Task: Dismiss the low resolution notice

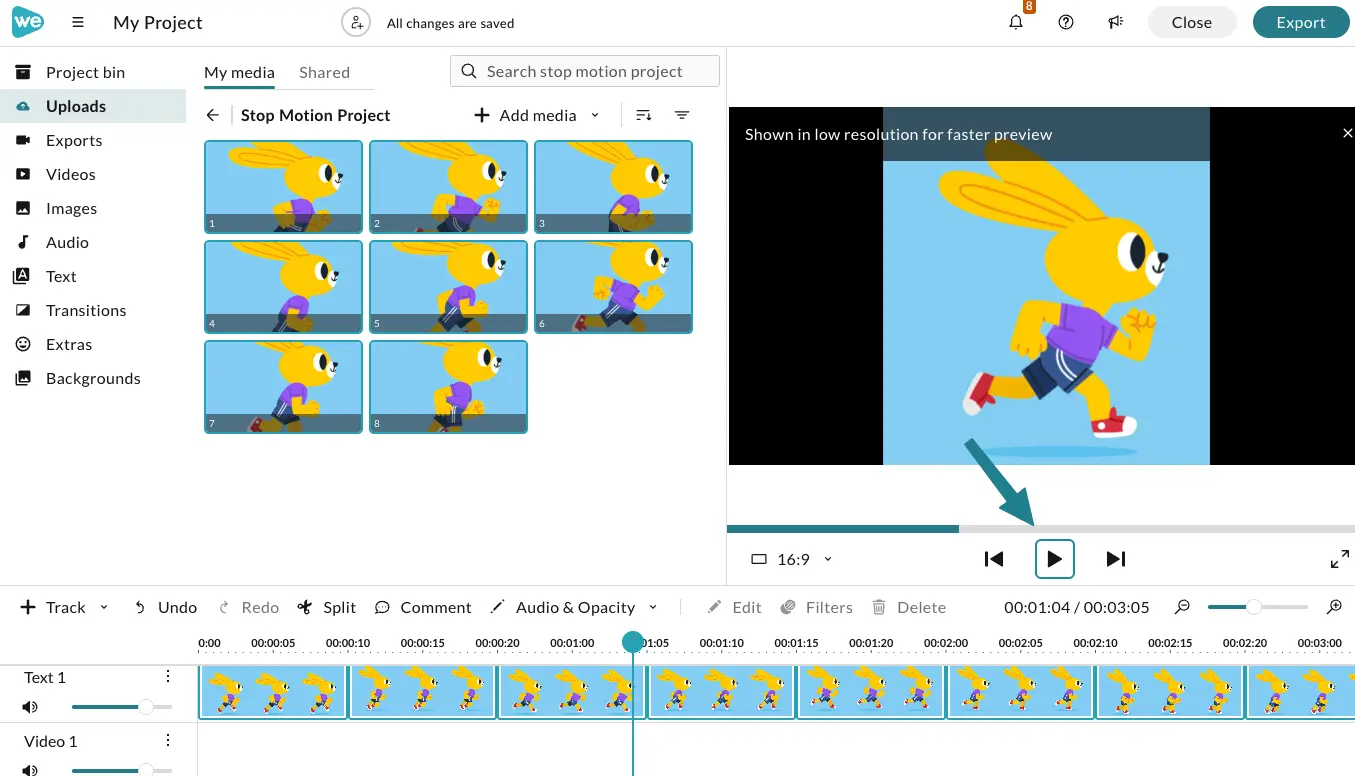Action: click(x=1347, y=133)
